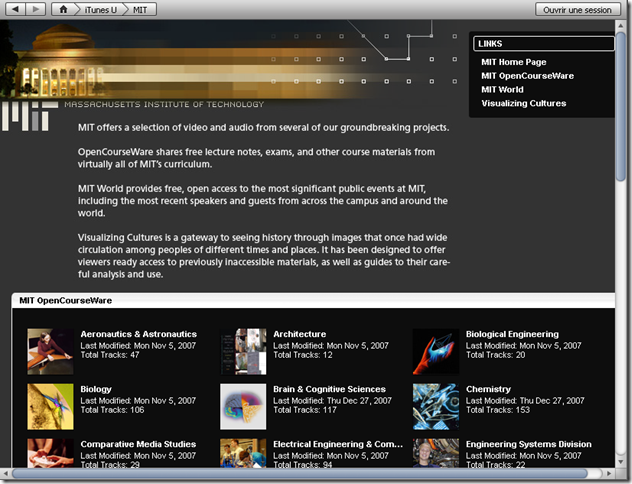Click the horizontal scrollbar thumb
The image size is (632, 484).
pyautogui.click(x=299, y=473)
